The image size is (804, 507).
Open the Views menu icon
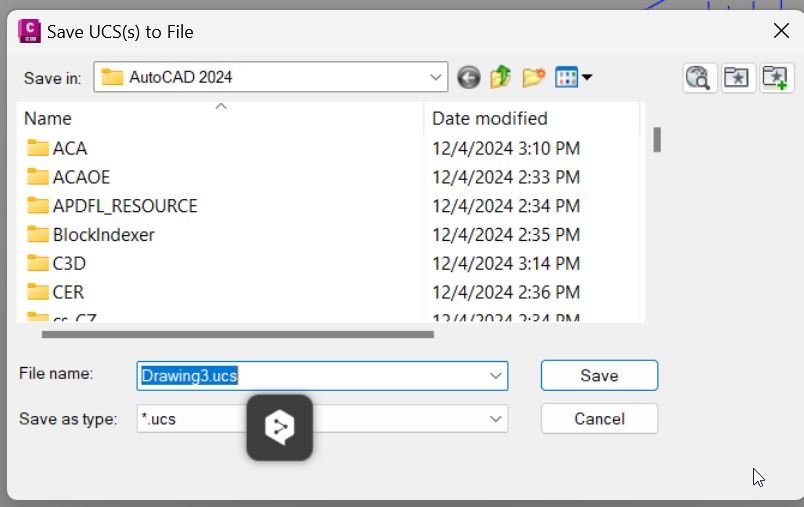pos(567,77)
